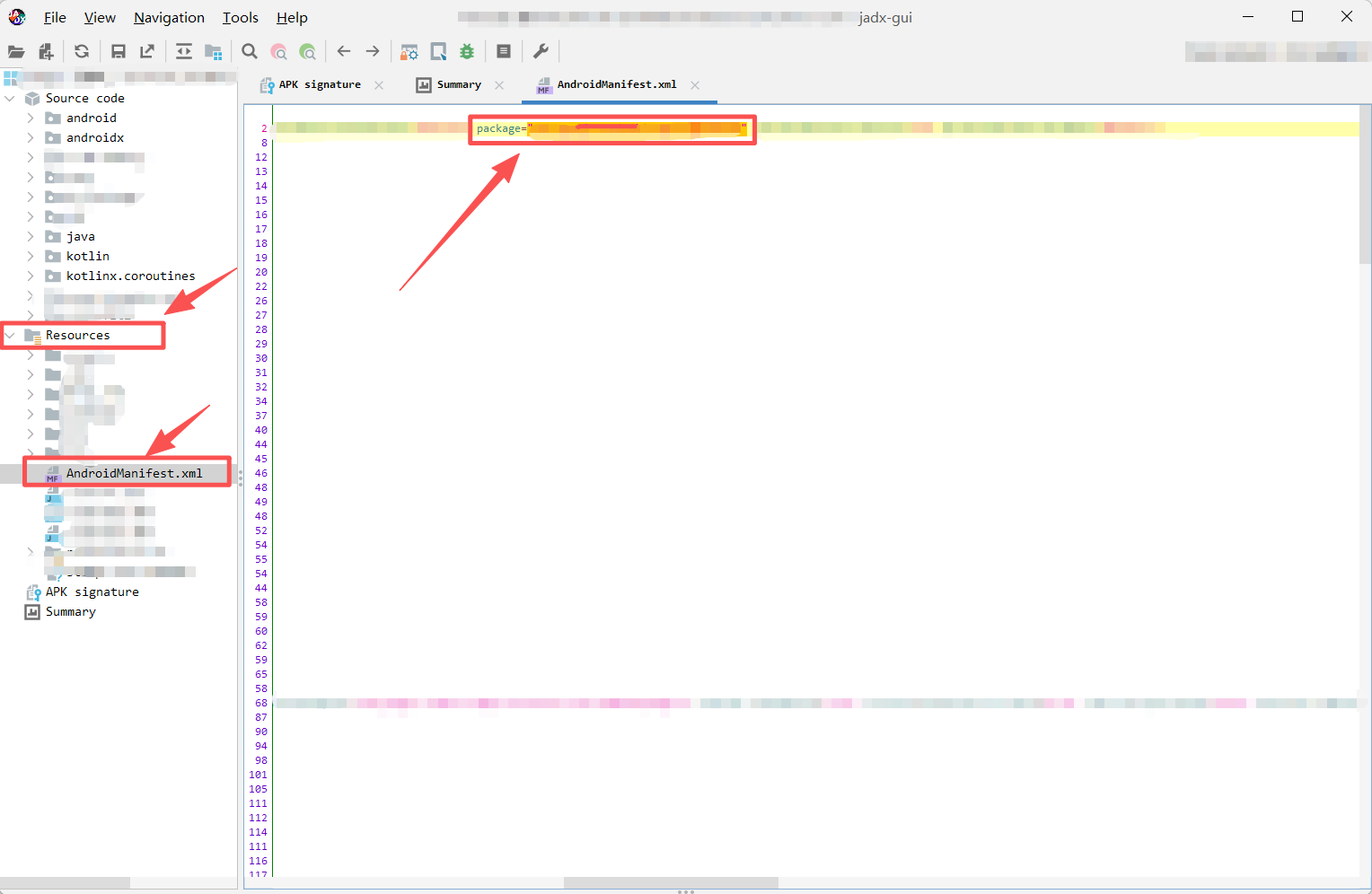The width and height of the screenshot is (1372, 894).
Task: Collapse the Source code tree node
Action: pyautogui.click(x=11, y=99)
